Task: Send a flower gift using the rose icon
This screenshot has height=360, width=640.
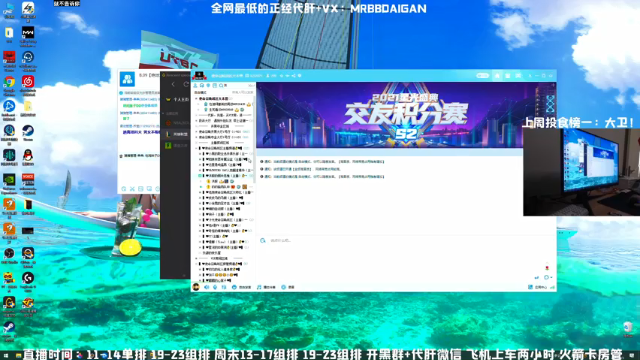Action: [x=547, y=267]
